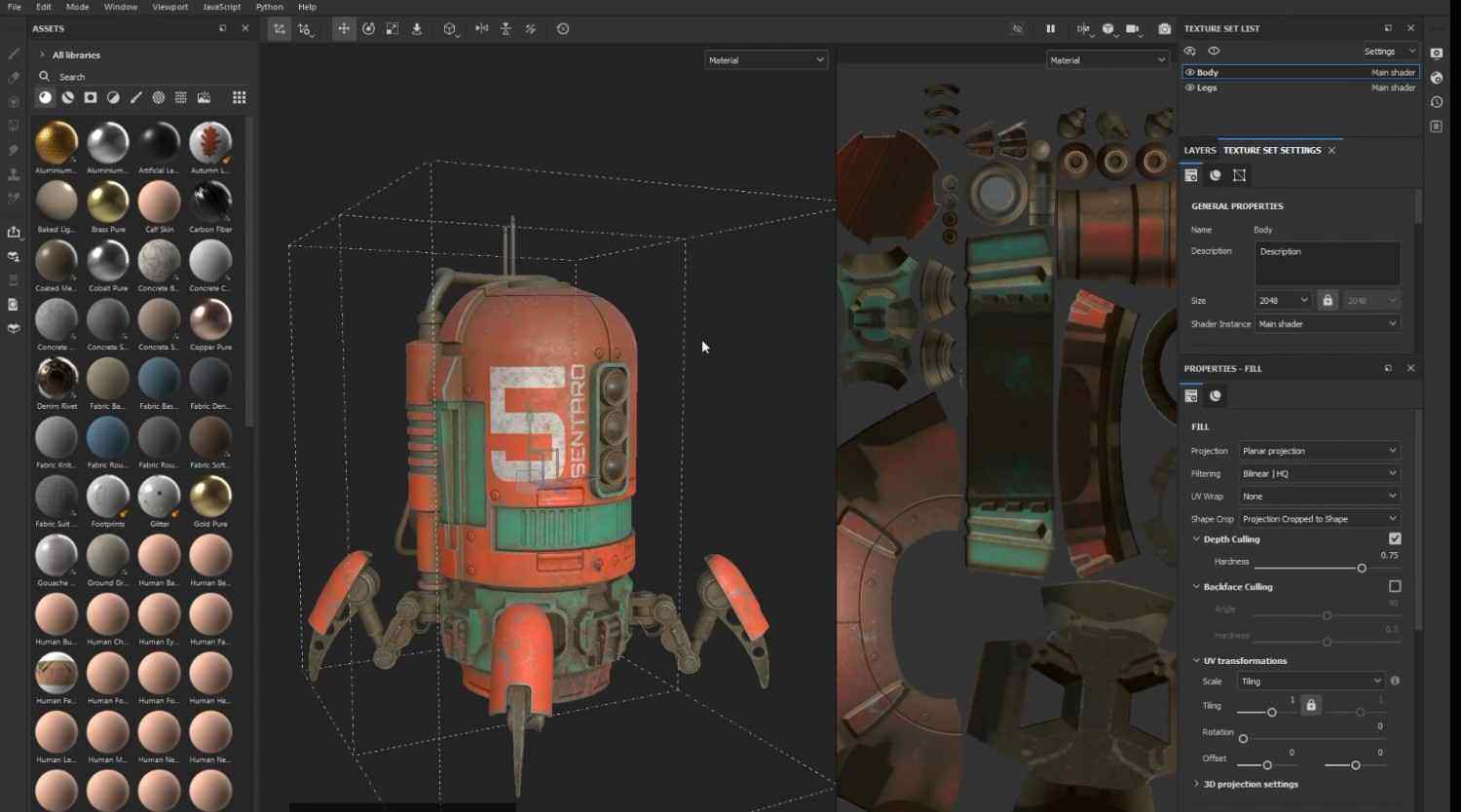Filter assets by Smart materials icon
Screen dimensions: 1461x812
coord(68,97)
